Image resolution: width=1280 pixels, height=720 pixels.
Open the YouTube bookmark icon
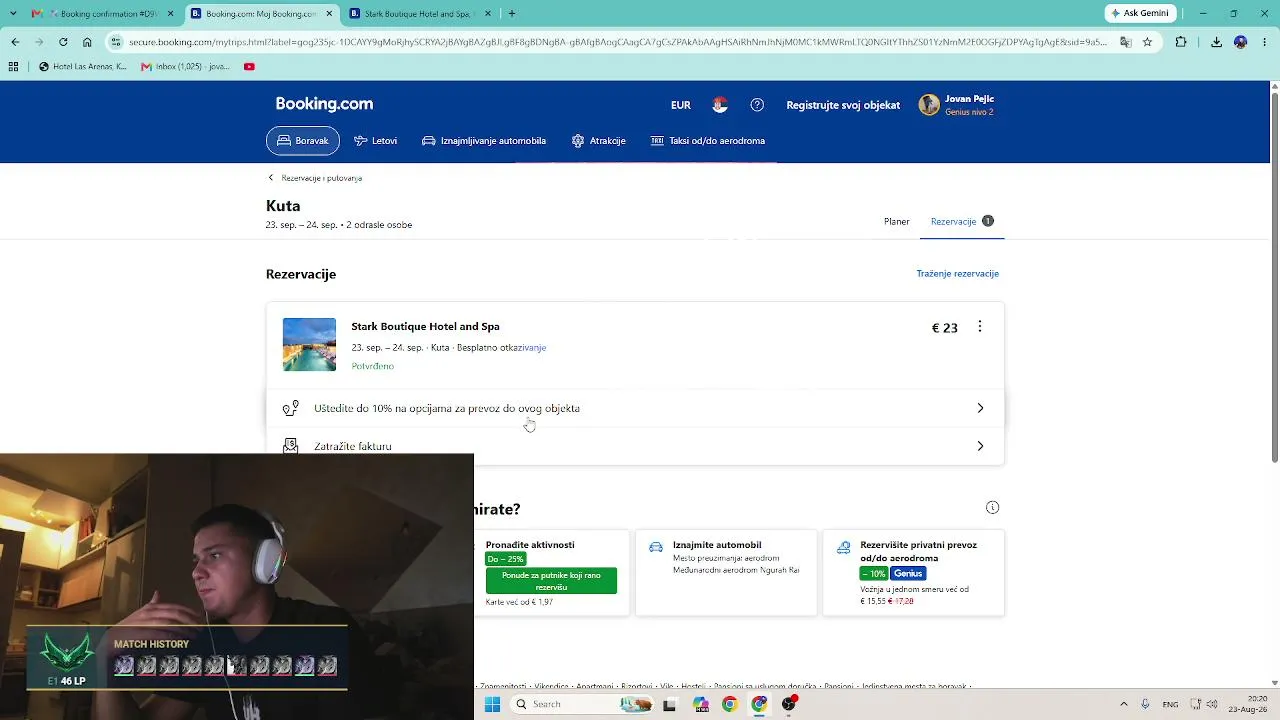pyautogui.click(x=249, y=67)
